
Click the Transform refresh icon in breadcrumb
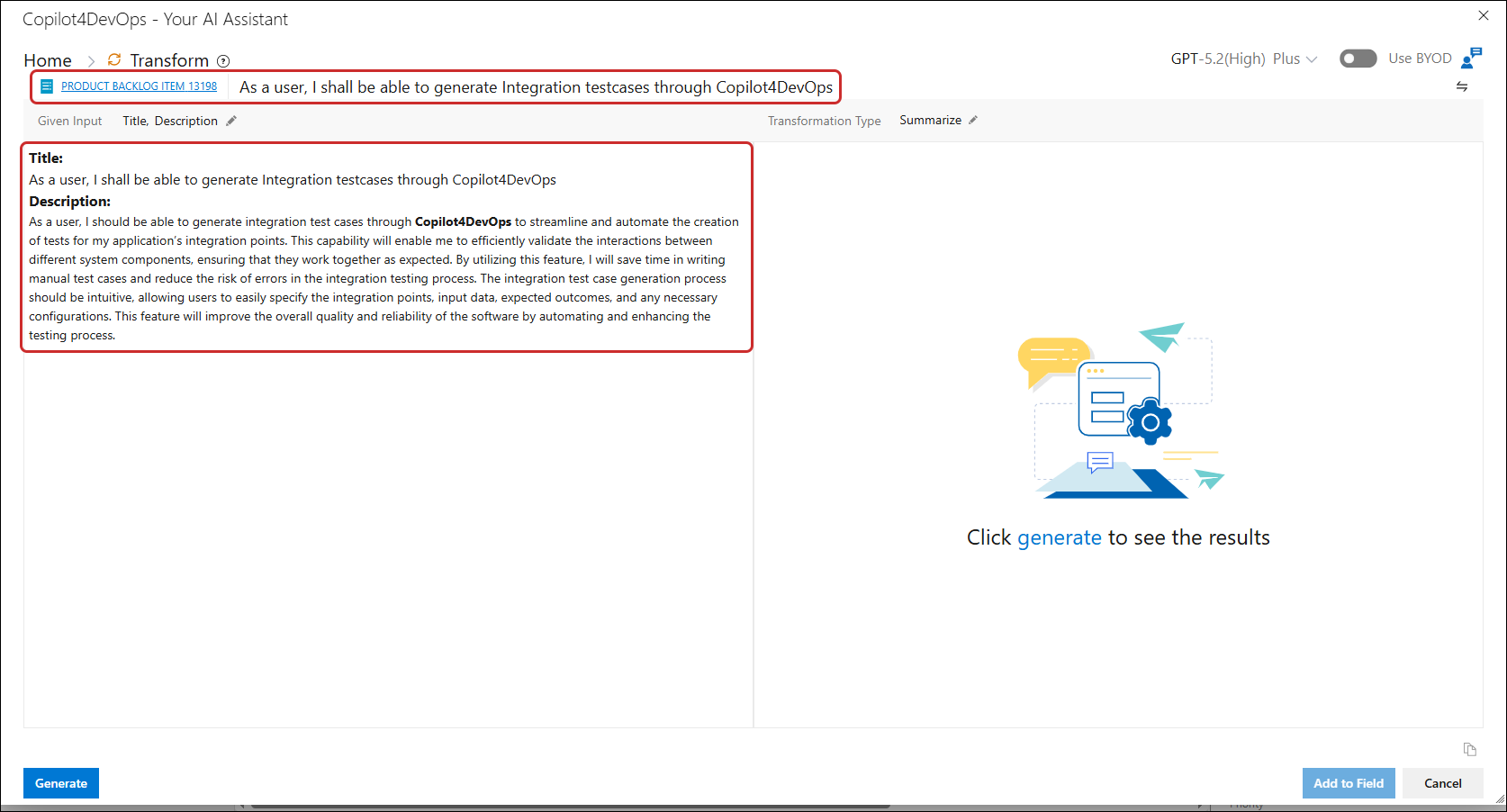pyautogui.click(x=114, y=59)
